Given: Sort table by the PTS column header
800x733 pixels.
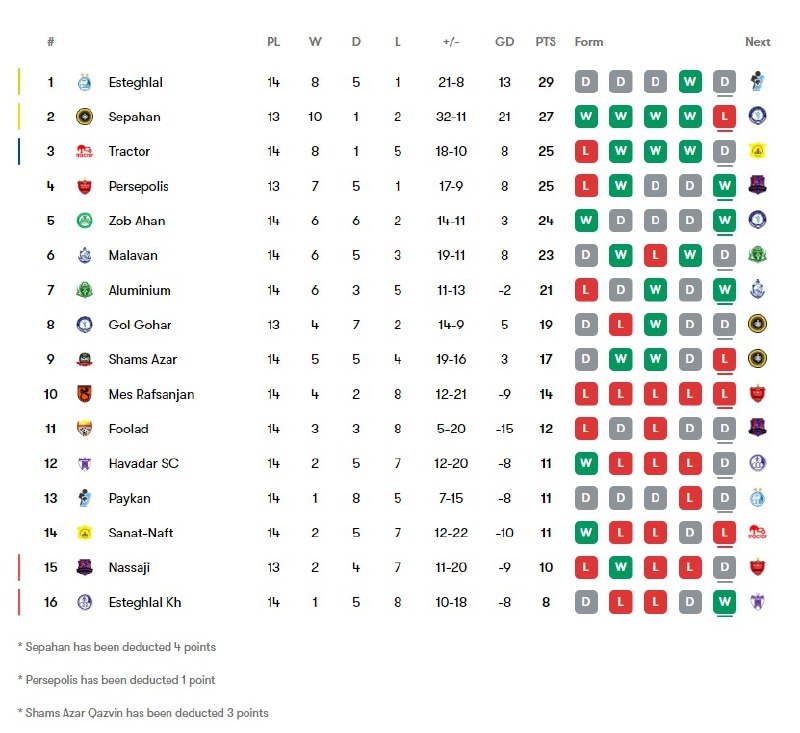Looking at the screenshot, I should 545,42.
